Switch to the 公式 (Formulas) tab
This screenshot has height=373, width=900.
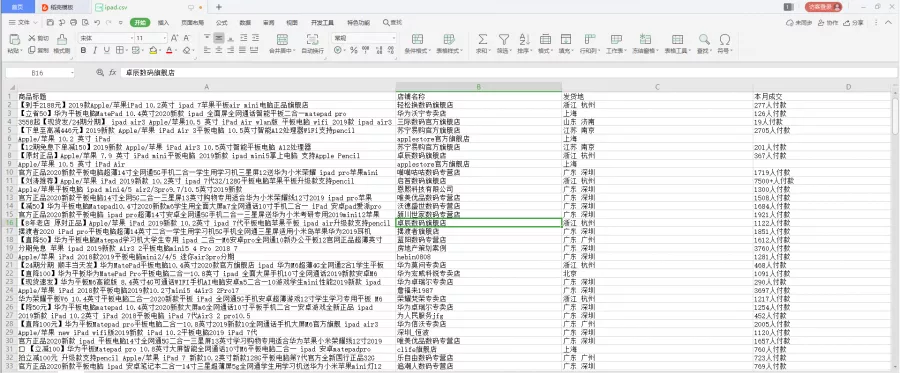(222, 22)
